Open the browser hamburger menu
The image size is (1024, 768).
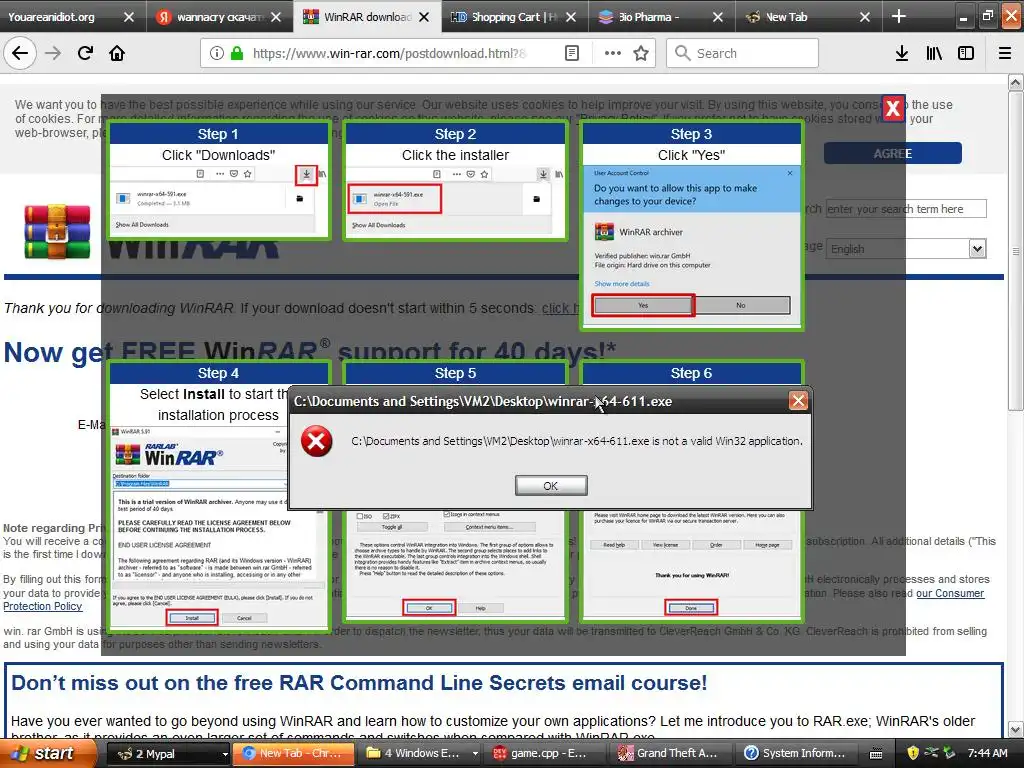pos(1004,53)
